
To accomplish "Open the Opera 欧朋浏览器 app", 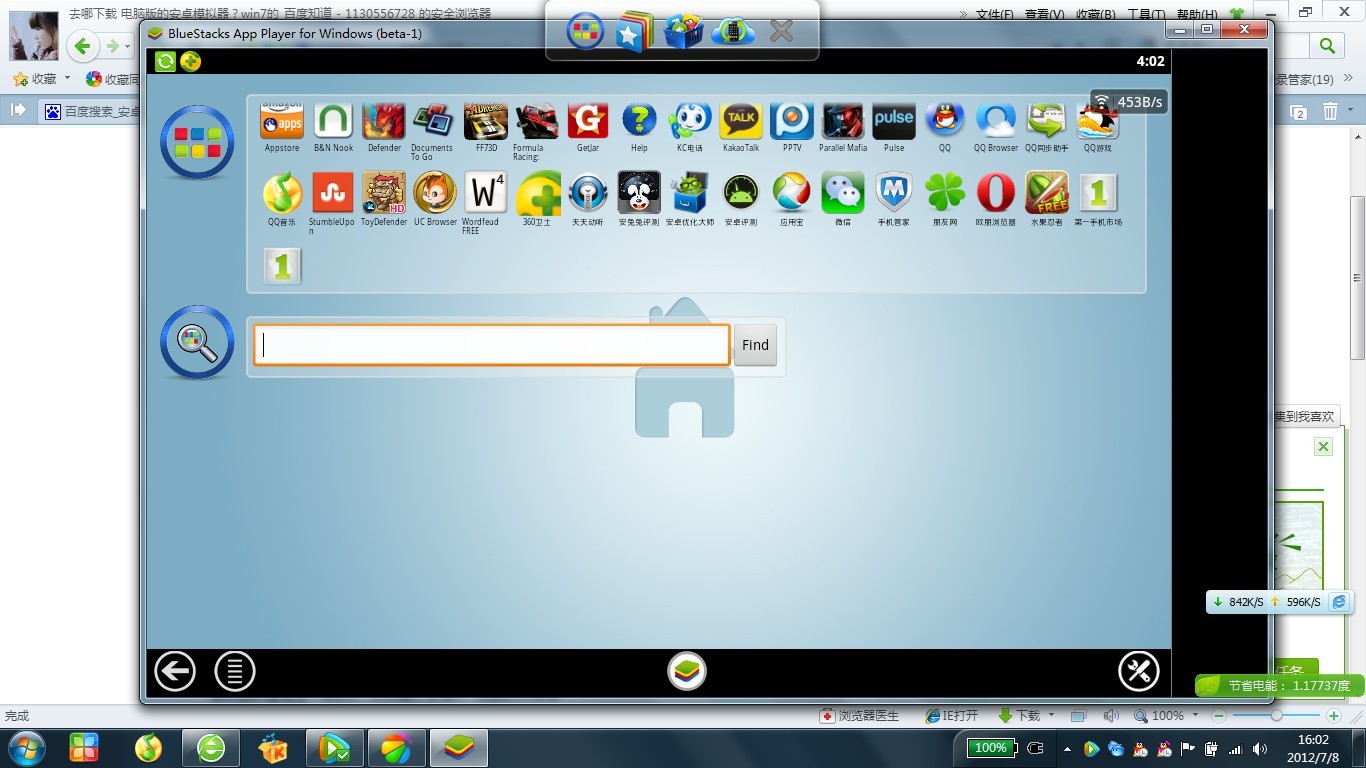I will 996,193.
